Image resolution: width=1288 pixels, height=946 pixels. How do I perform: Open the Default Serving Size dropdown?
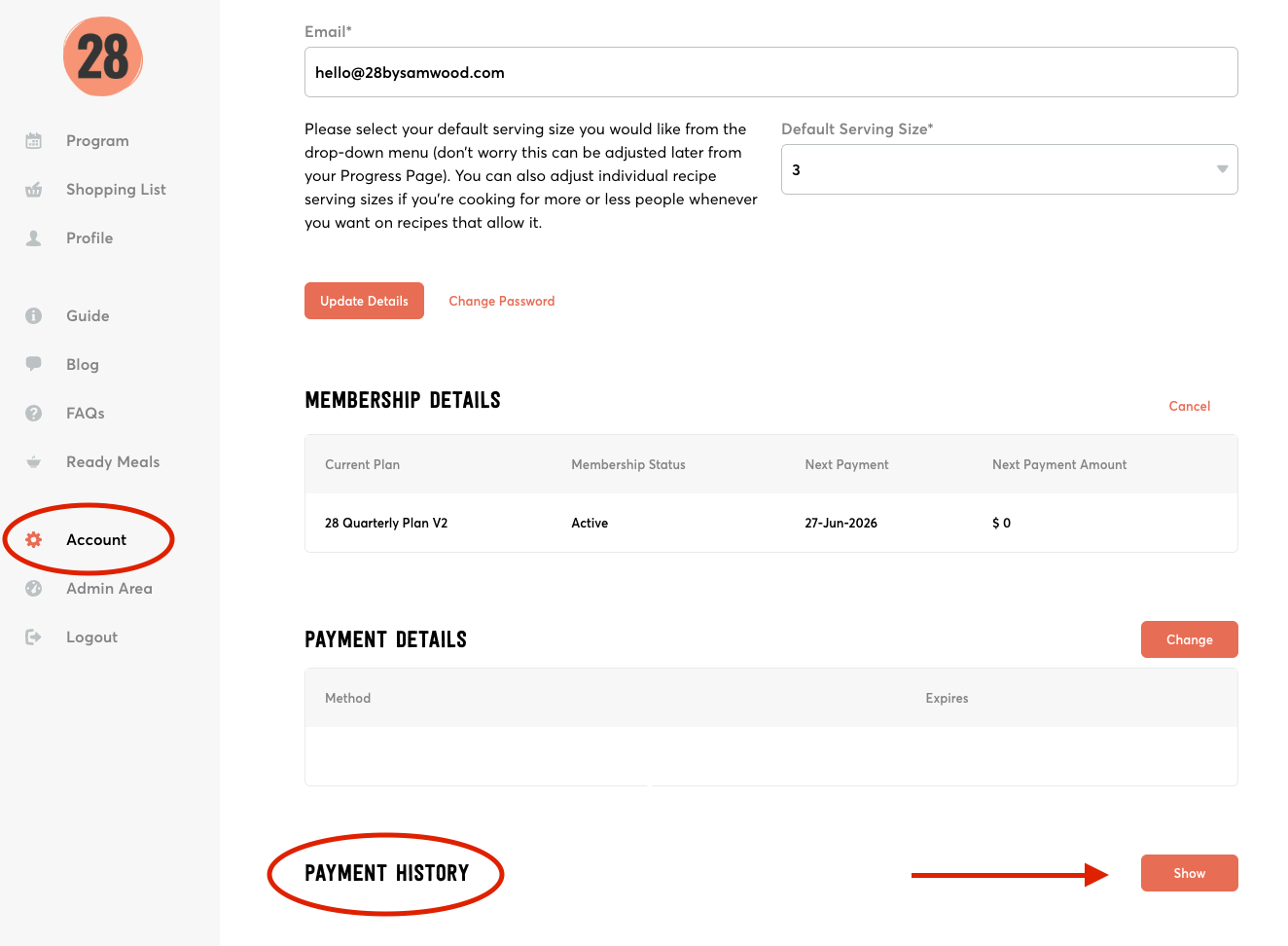[x=1009, y=169]
